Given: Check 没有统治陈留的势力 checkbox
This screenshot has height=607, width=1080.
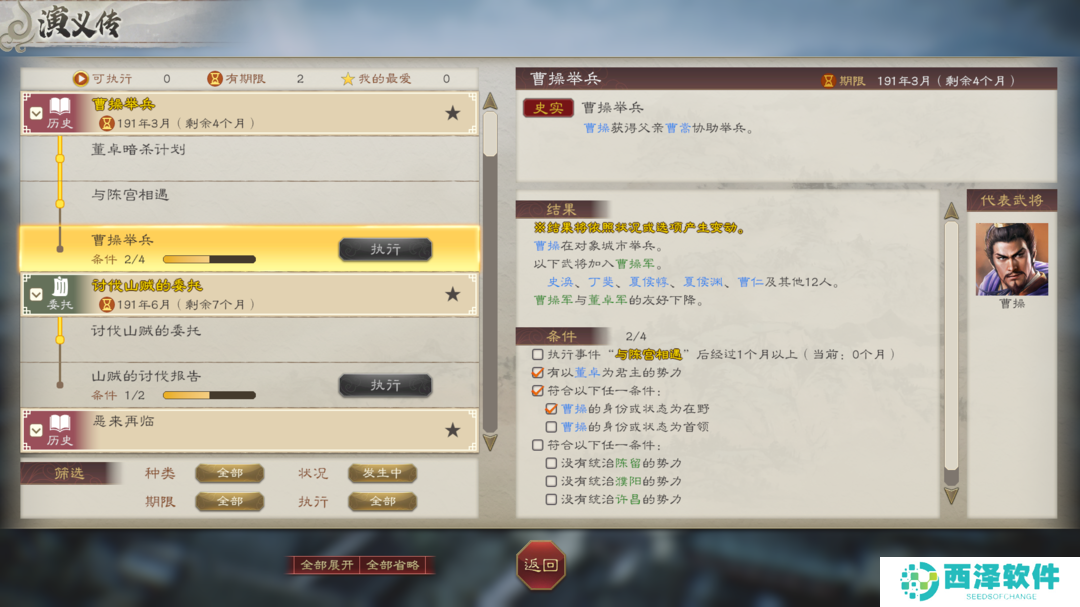Looking at the screenshot, I should (551, 463).
